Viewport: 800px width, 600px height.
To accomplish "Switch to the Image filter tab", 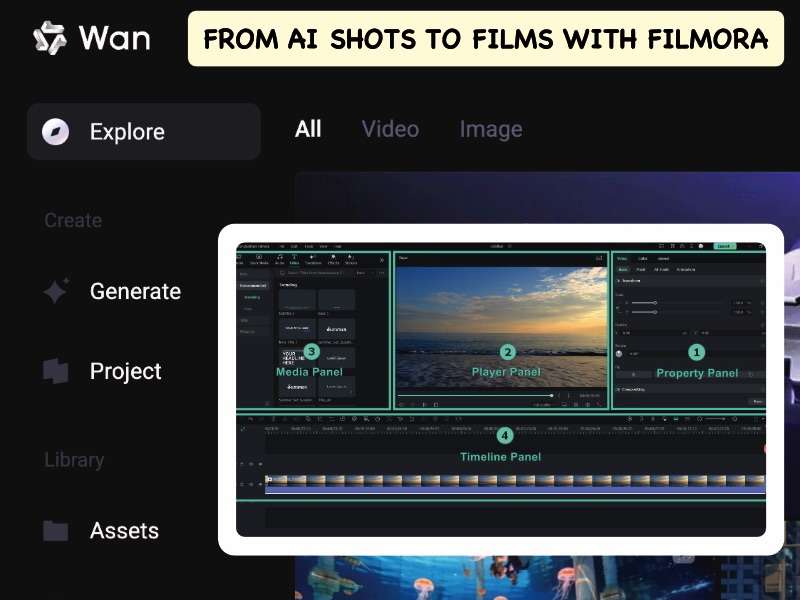I will click(491, 129).
